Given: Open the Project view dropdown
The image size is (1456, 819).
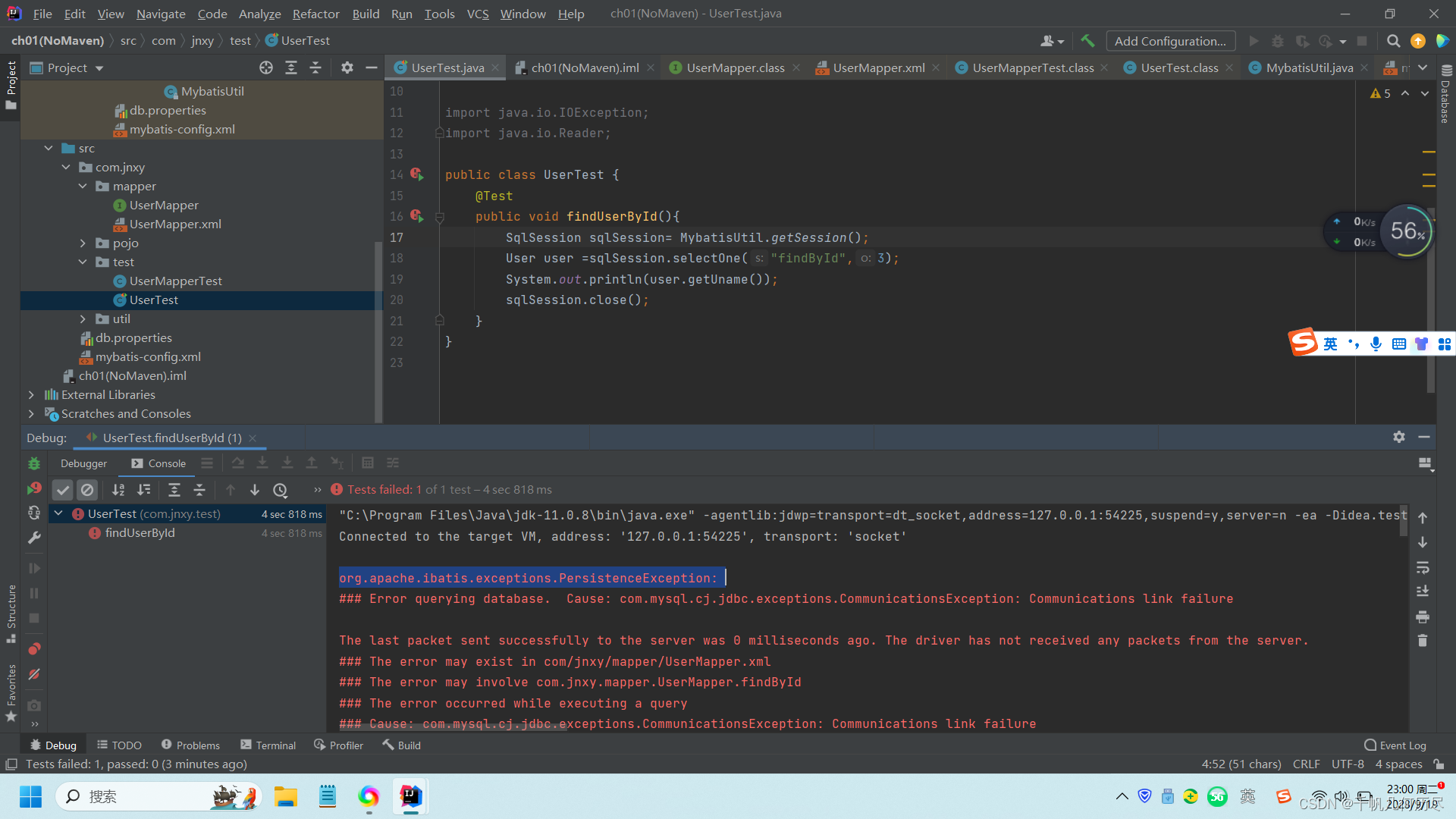Looking at the screenshot, I should click(99, 67).
